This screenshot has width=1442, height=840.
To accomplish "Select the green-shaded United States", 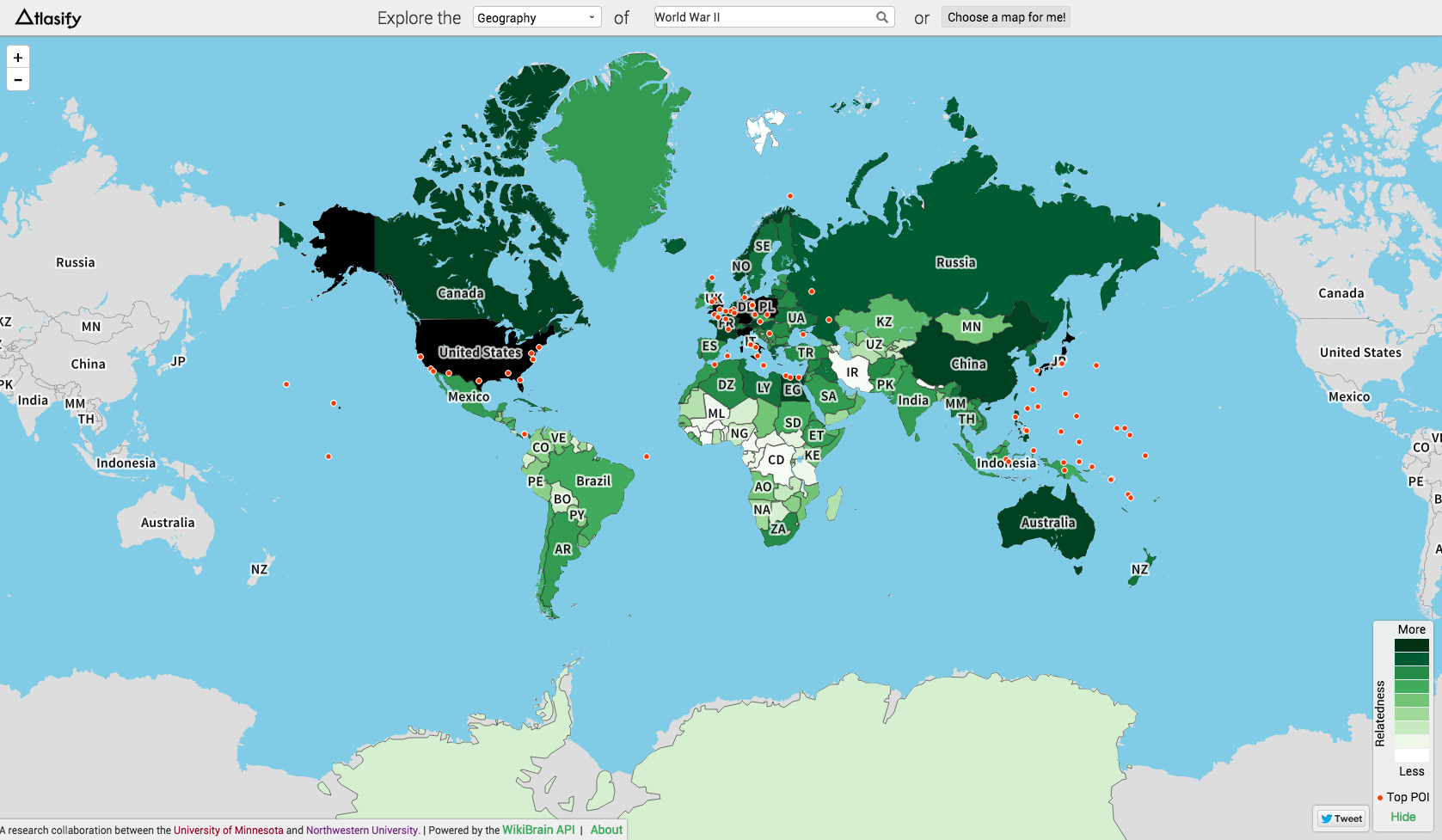I will coord(480,352).
